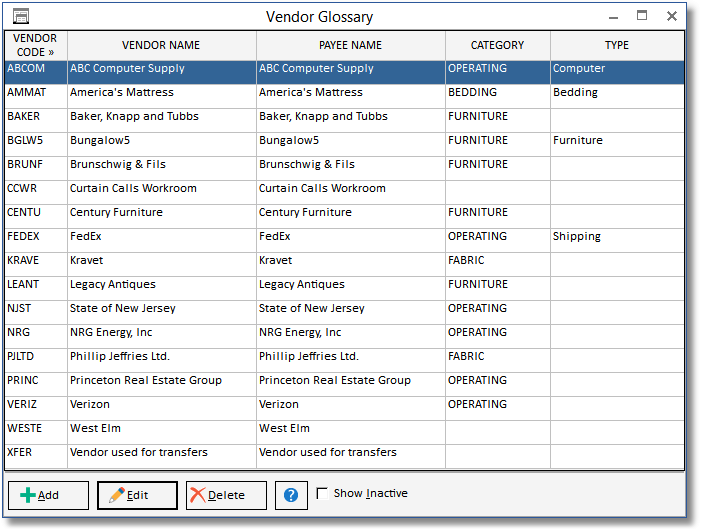Viewport: 701px width, 532px height.
Task: Click the help question mark button
Action: (x=291, y=495)
